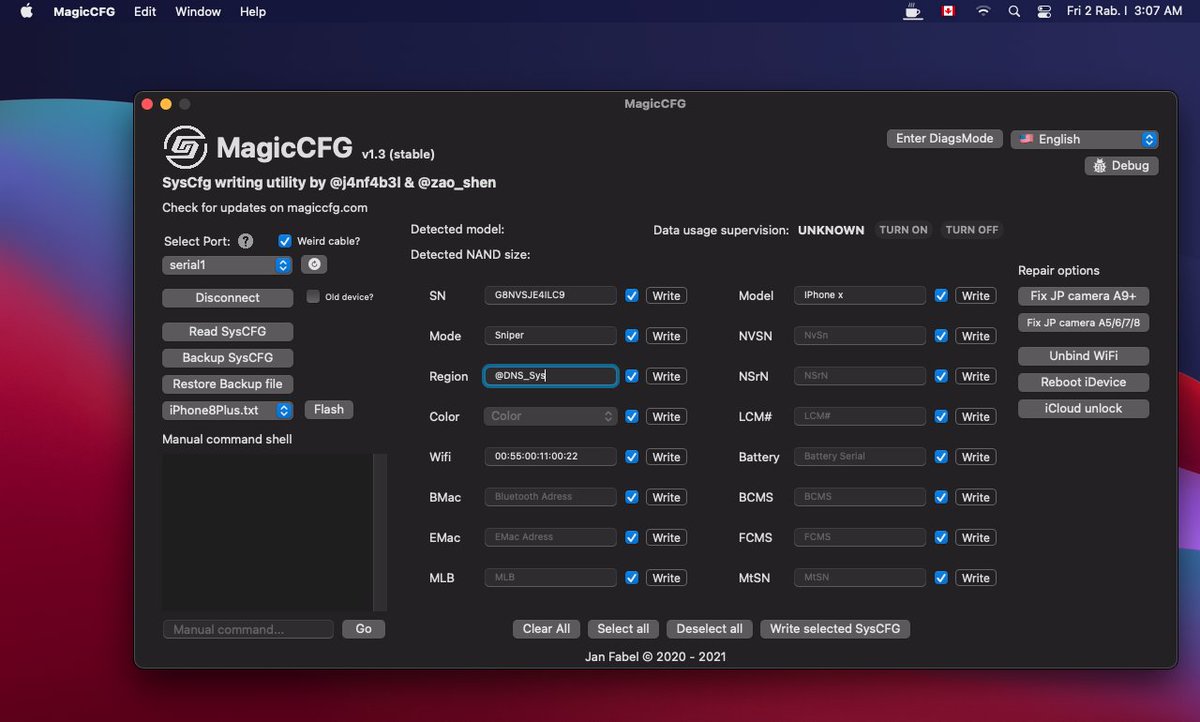The image size is (1200, 722).
Task: Click Write button for Region row
Action: coord(666,376)
